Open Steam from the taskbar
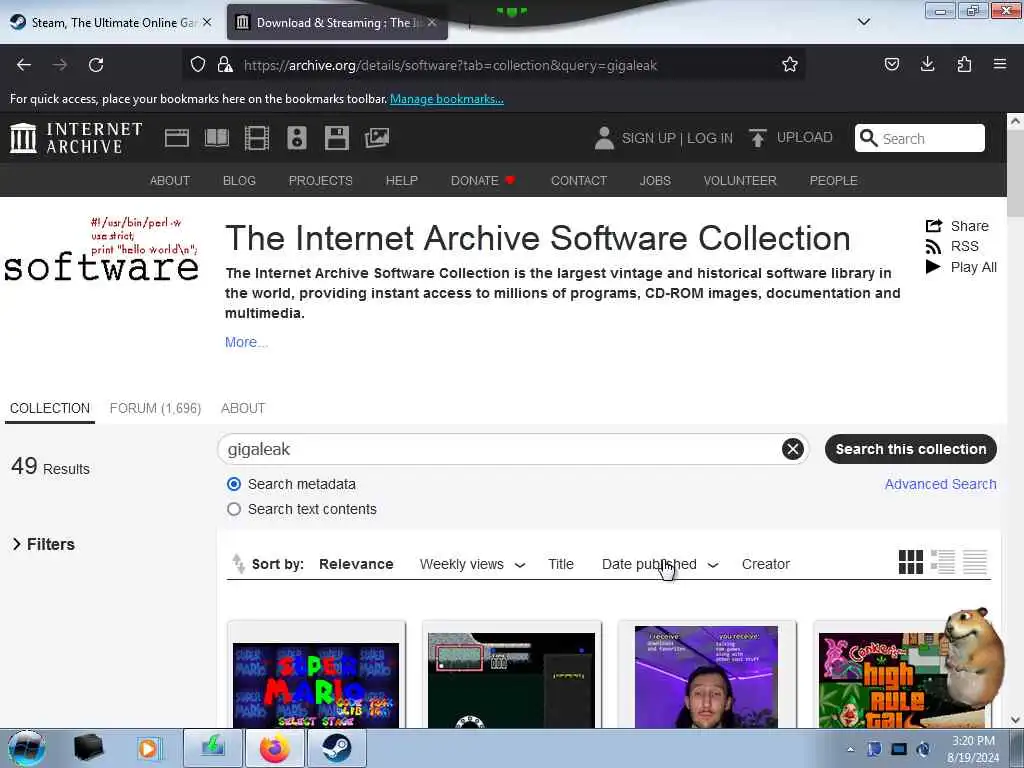The width and height of the screenshot is (1024, 768). click(x=337, y=748)
